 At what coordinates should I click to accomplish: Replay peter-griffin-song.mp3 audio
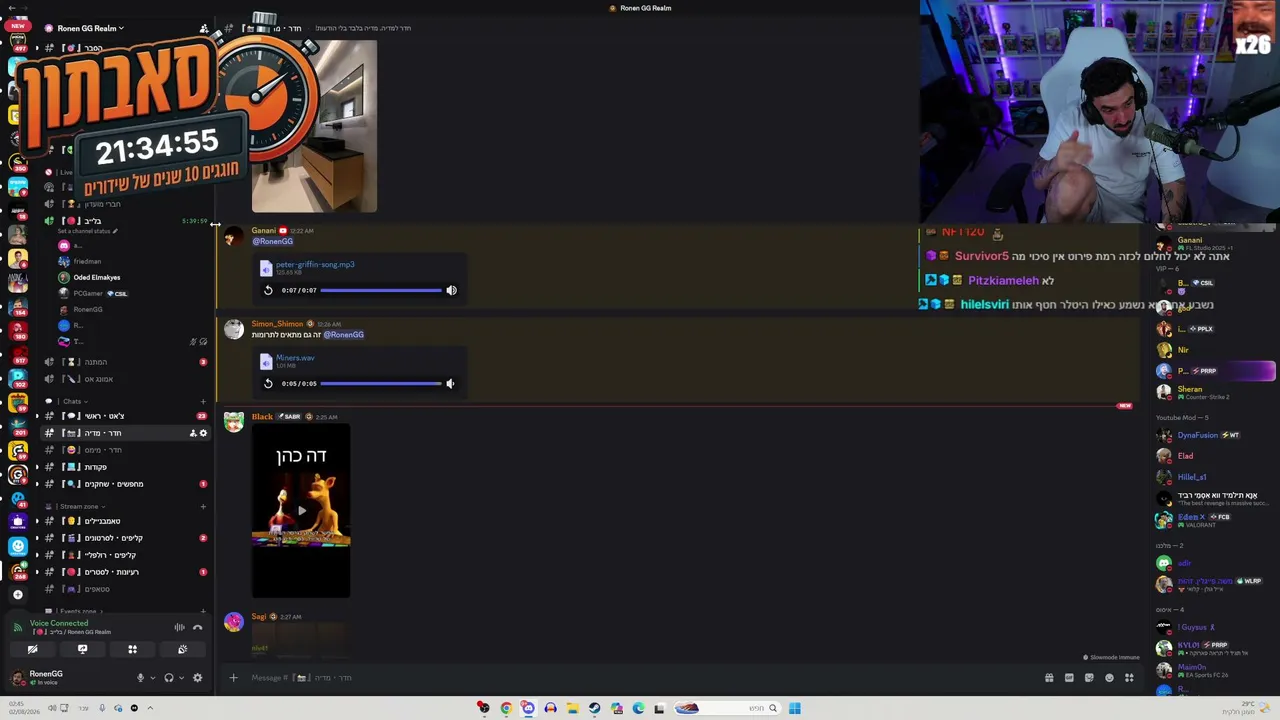pyautogui.click(x=268, y=290)
